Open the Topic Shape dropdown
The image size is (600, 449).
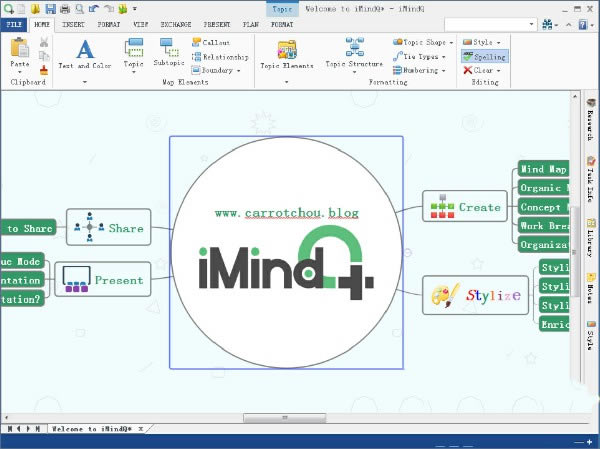click(451, 42)
